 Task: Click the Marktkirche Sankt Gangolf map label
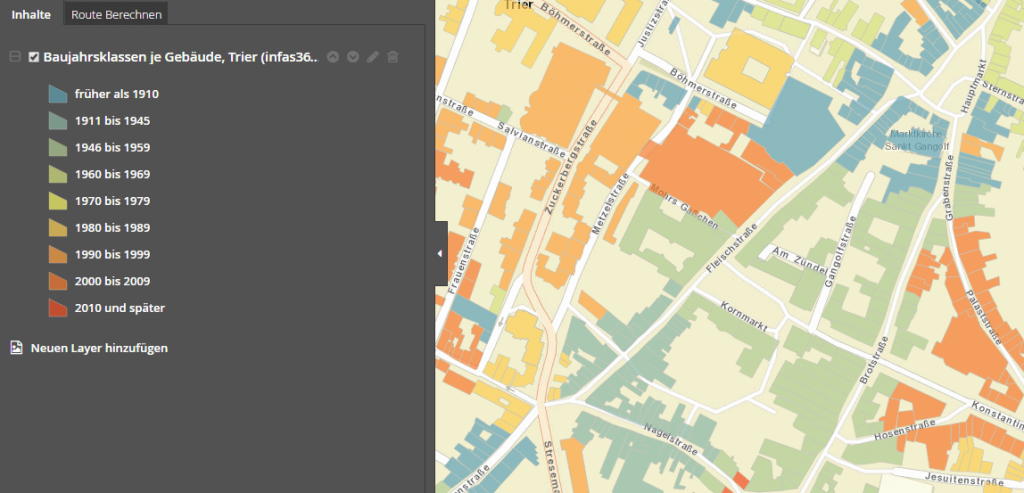(x=917, y=139)
